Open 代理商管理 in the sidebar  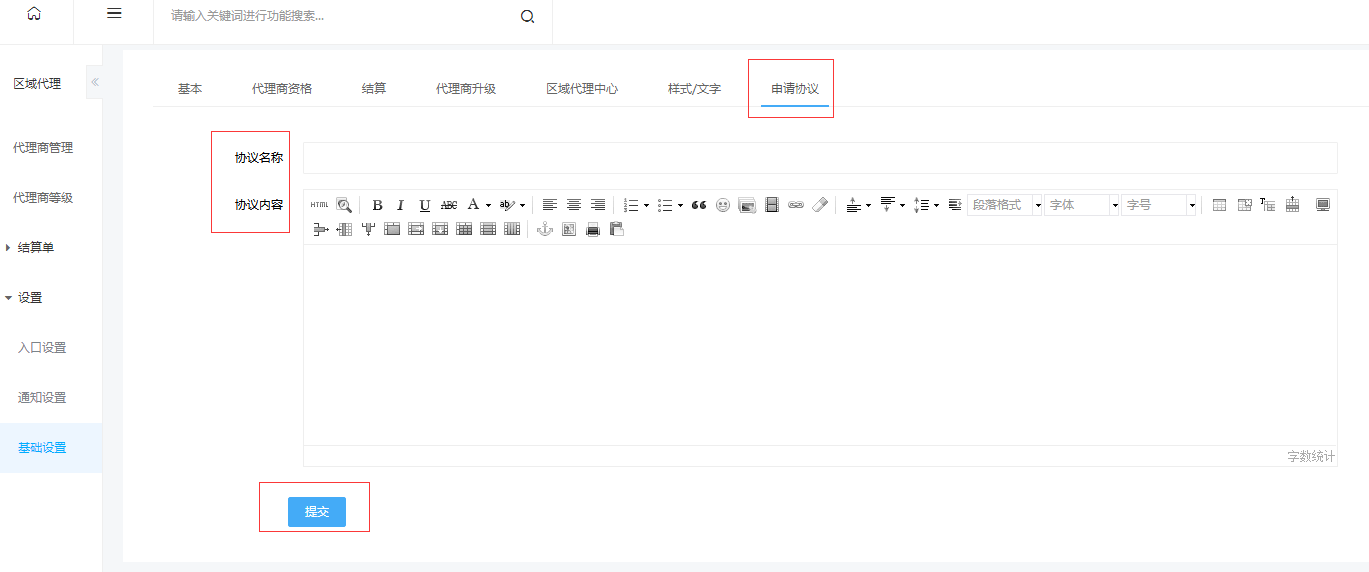coord(43,147)
